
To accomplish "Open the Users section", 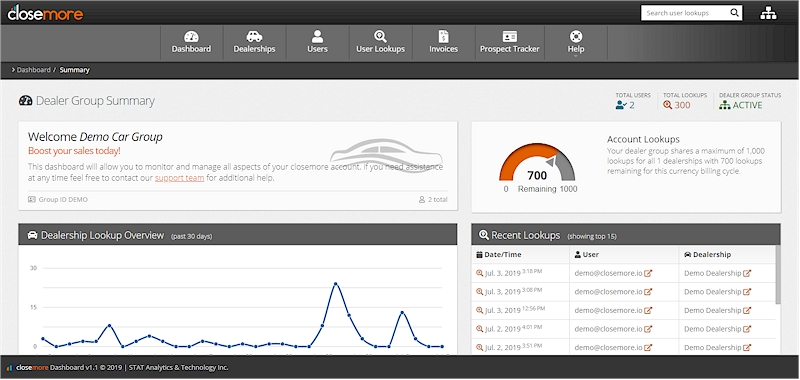I will (x=317, y=43).
